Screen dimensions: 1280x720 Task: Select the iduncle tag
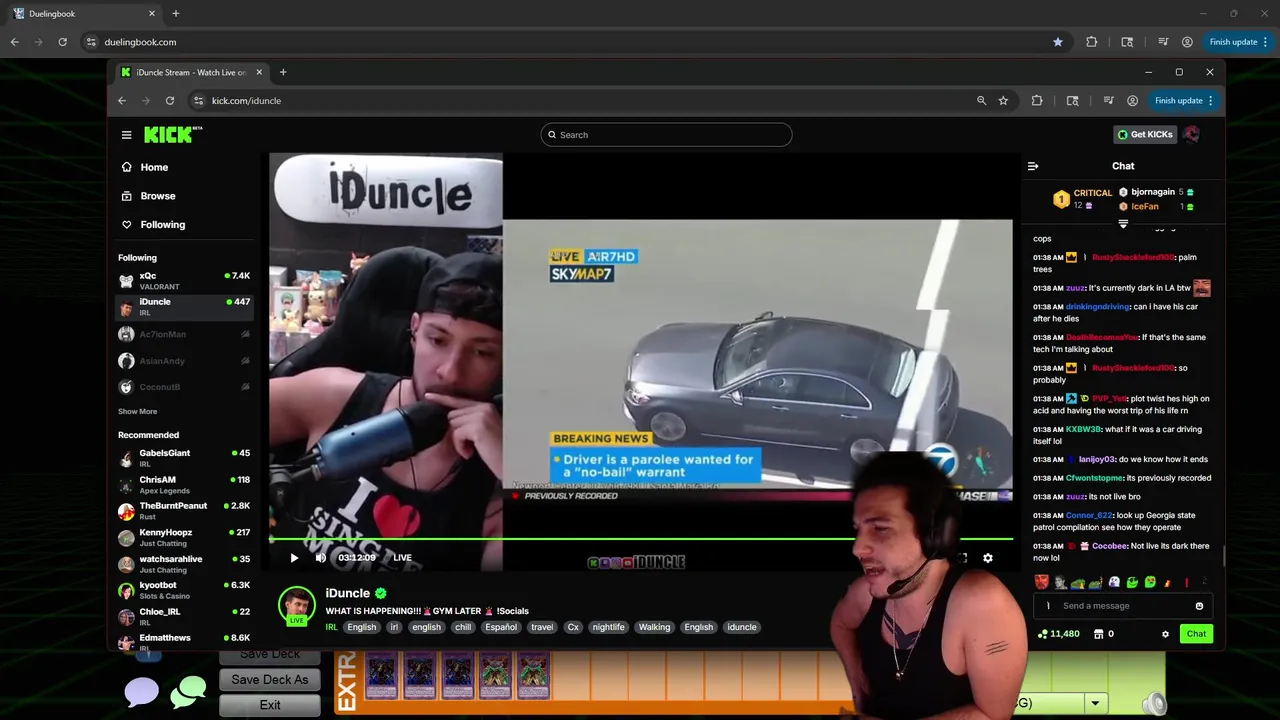[x=741, y=627]
